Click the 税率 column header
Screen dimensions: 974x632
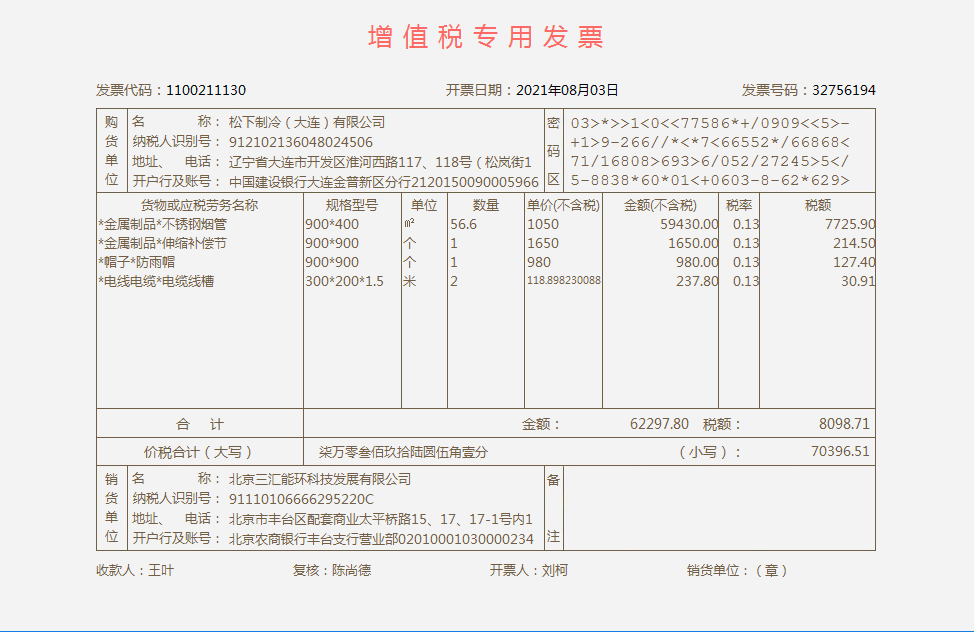click(x=739, y=205)
